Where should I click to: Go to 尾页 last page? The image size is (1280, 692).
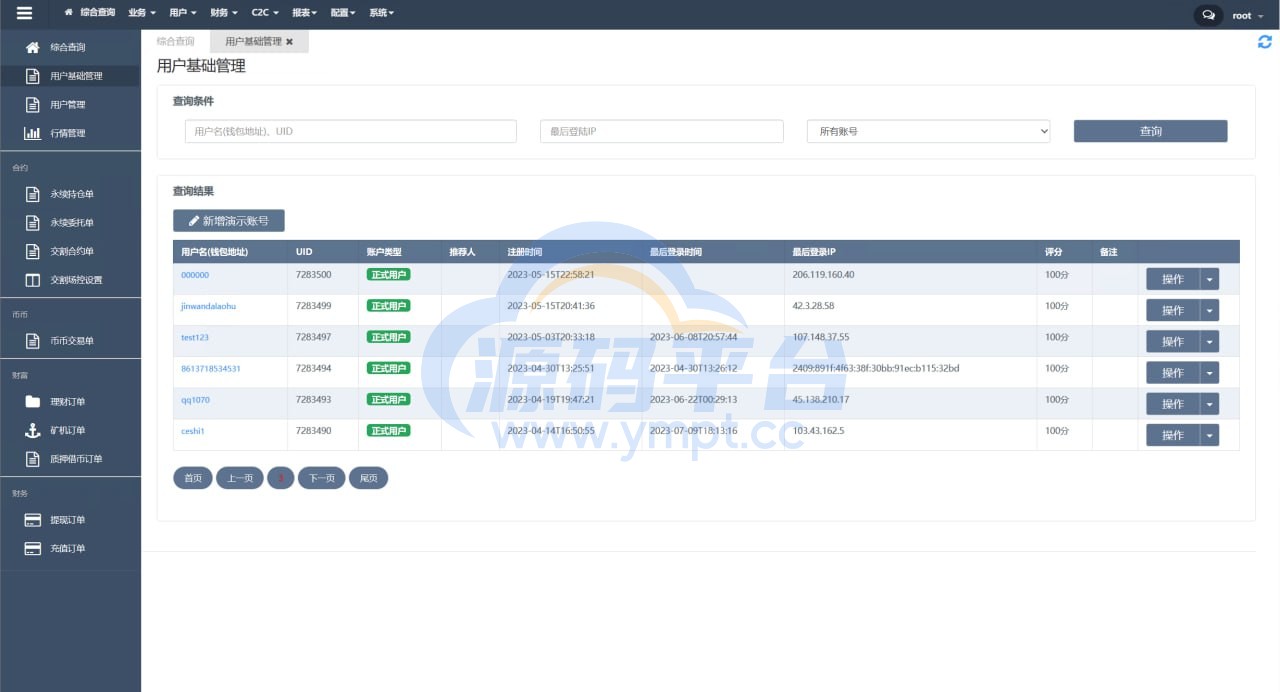pyautogui.click(x=368, y=478)
